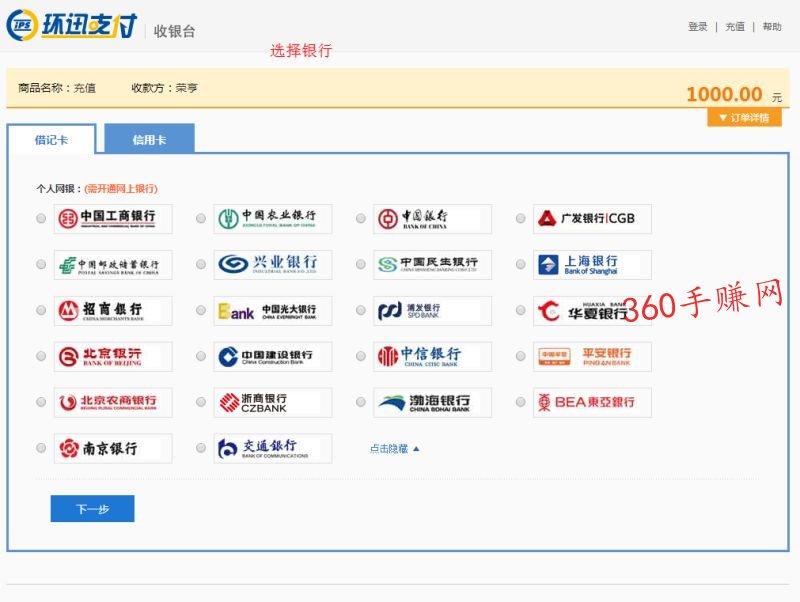Select the 浦发银行 radio button
The height and width of the screenshot is (602, 800).
pos(361,310)
